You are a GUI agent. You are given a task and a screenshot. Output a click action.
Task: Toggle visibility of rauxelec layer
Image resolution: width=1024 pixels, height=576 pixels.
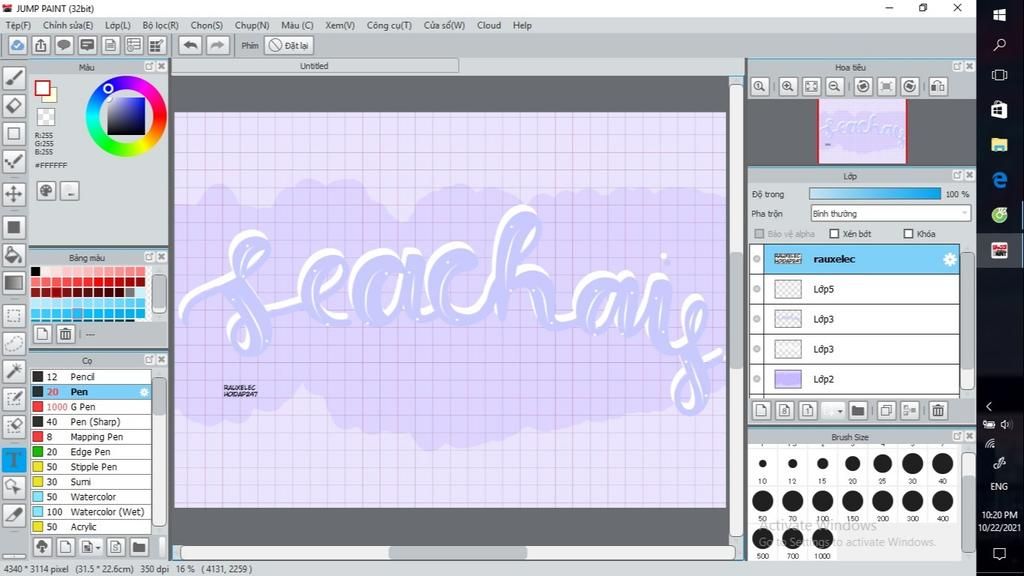tap(757, 259)
